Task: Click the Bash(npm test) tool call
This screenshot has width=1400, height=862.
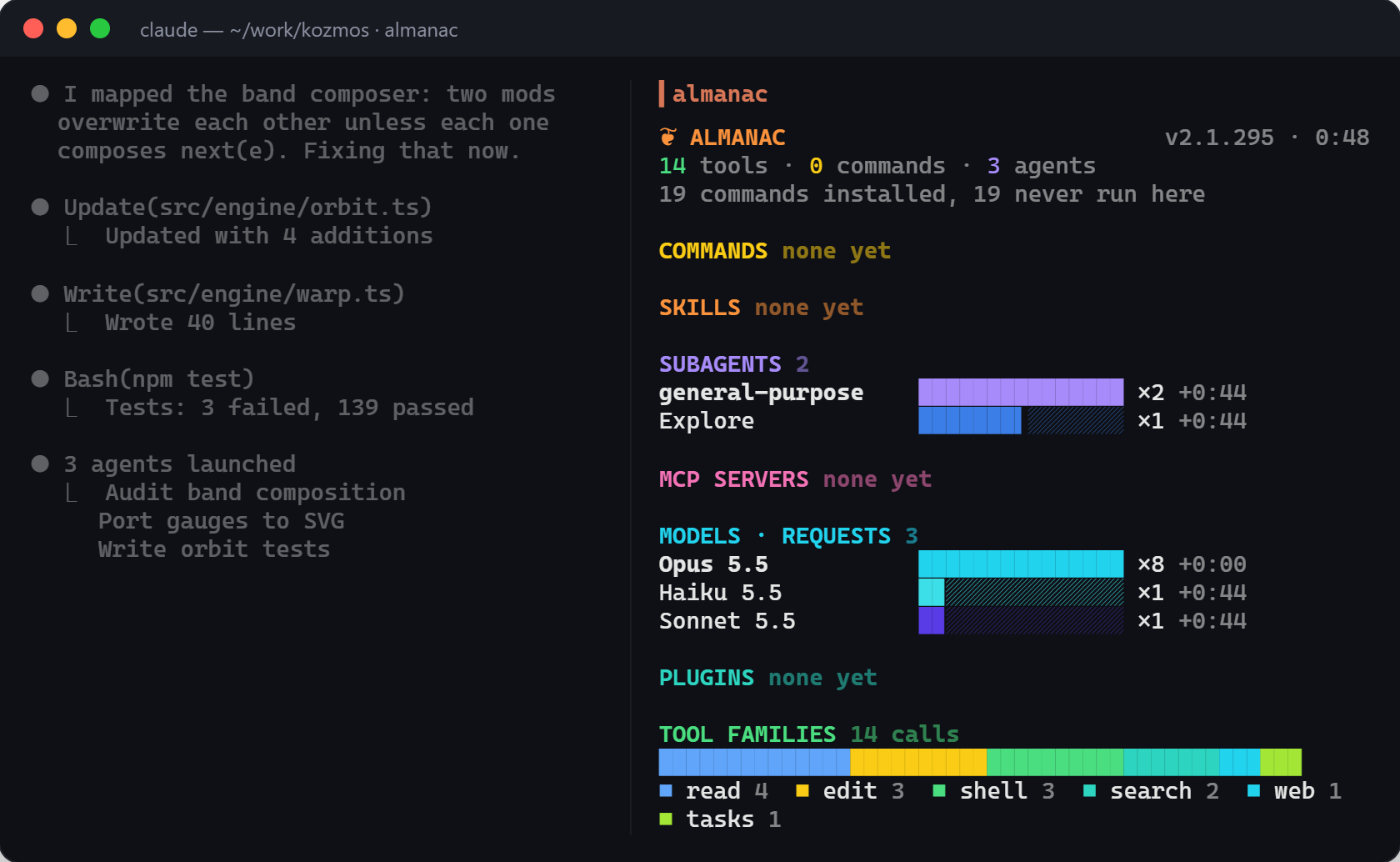Action: [159, 379]
